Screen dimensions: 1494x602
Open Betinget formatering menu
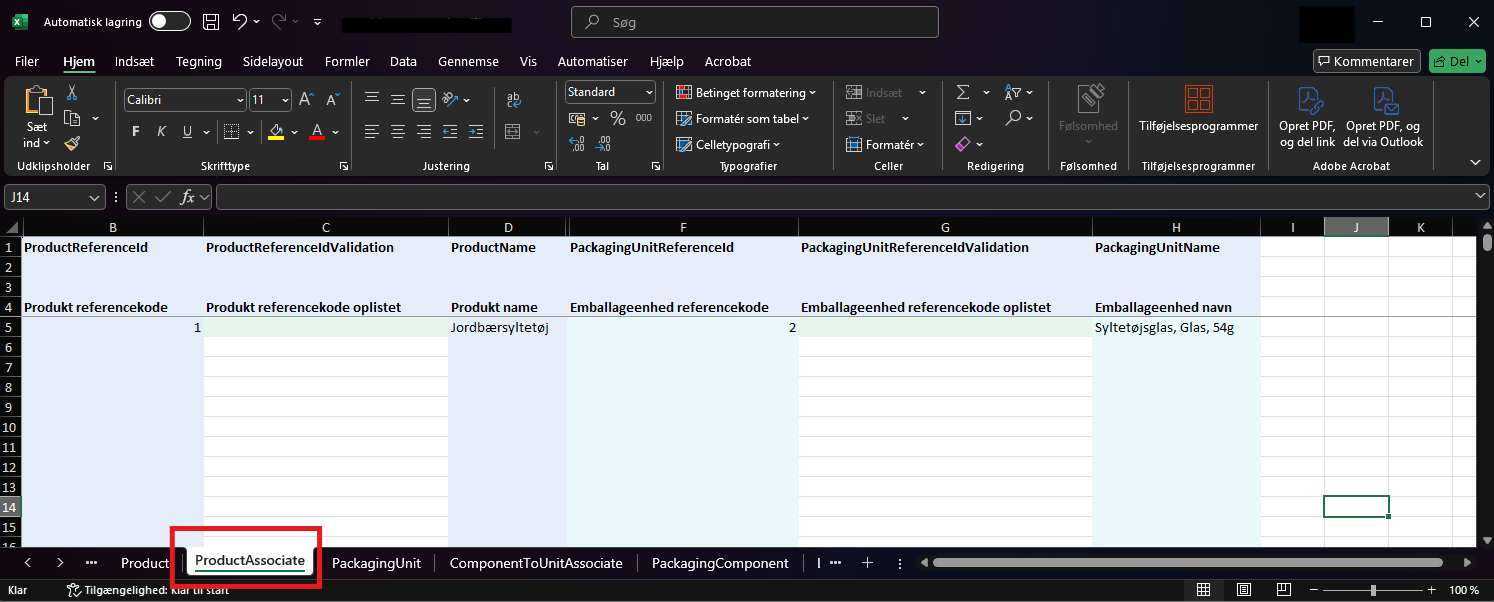(746, 92)
